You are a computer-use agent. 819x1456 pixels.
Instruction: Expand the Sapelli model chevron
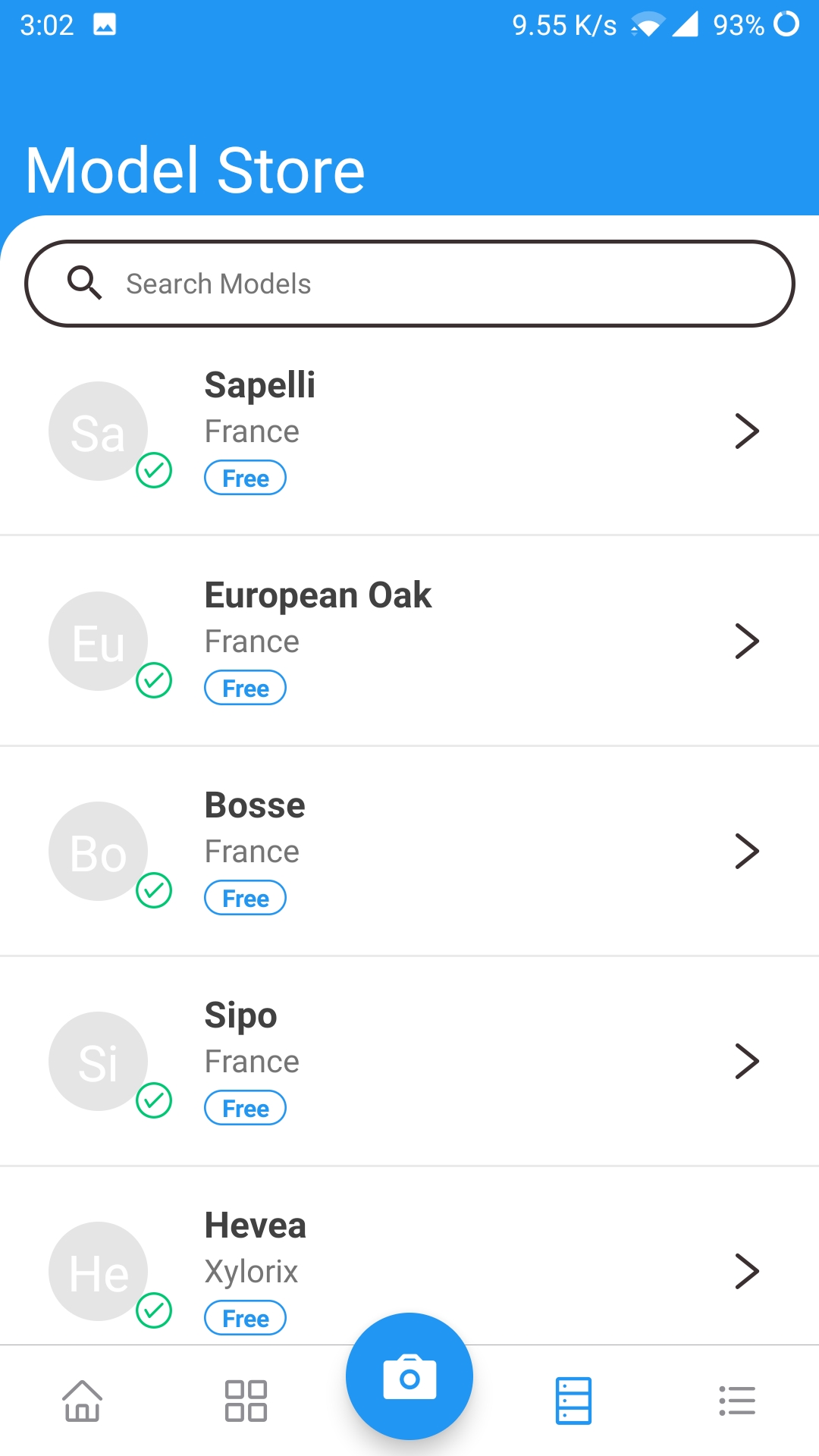[747, 431]
